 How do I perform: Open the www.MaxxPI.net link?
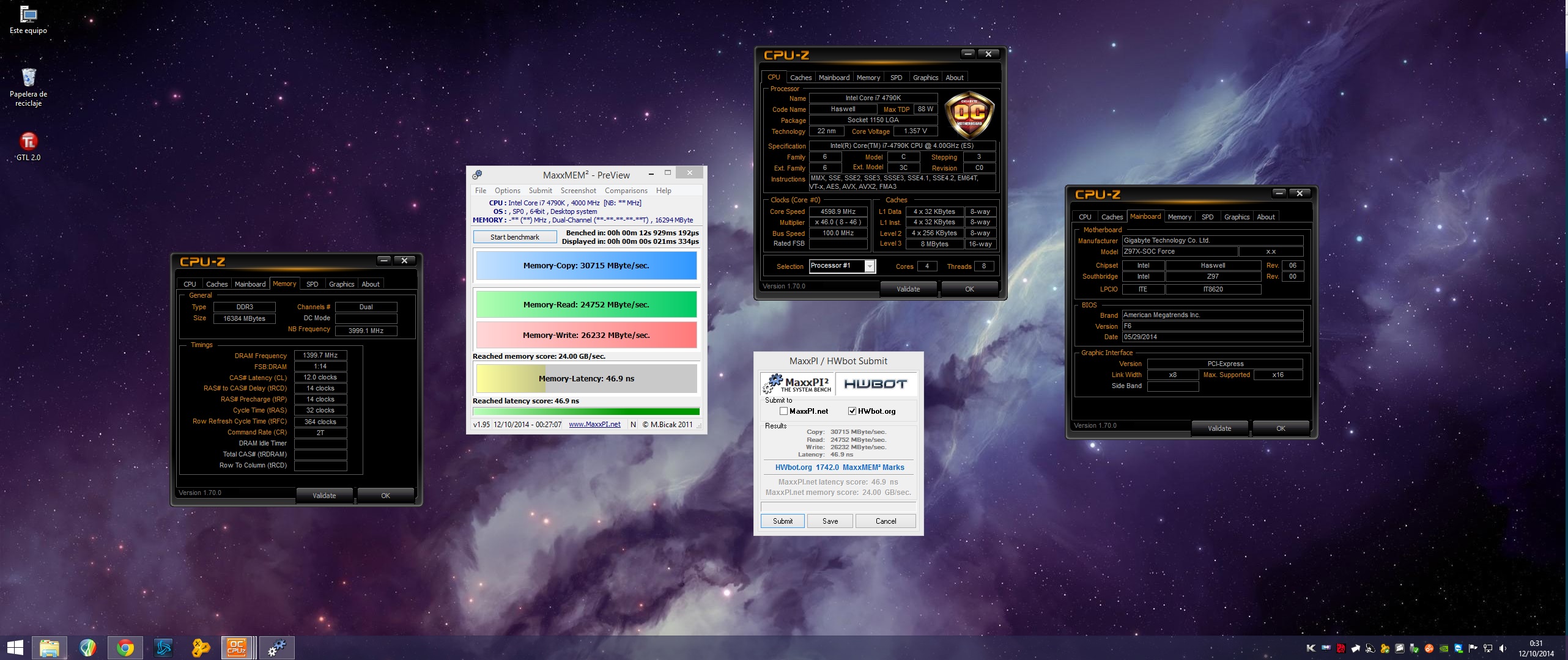[594, 425]
